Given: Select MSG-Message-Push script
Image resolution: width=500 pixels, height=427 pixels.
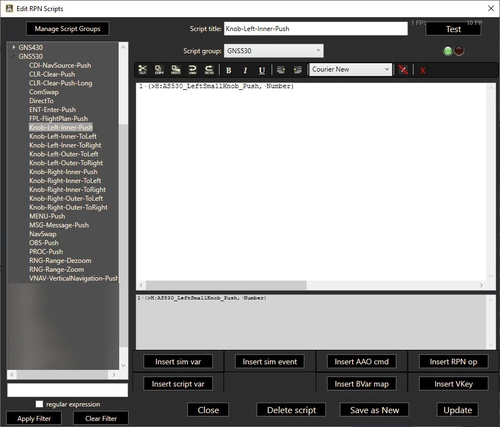Looking at the screenshot, I should [59, 225].
